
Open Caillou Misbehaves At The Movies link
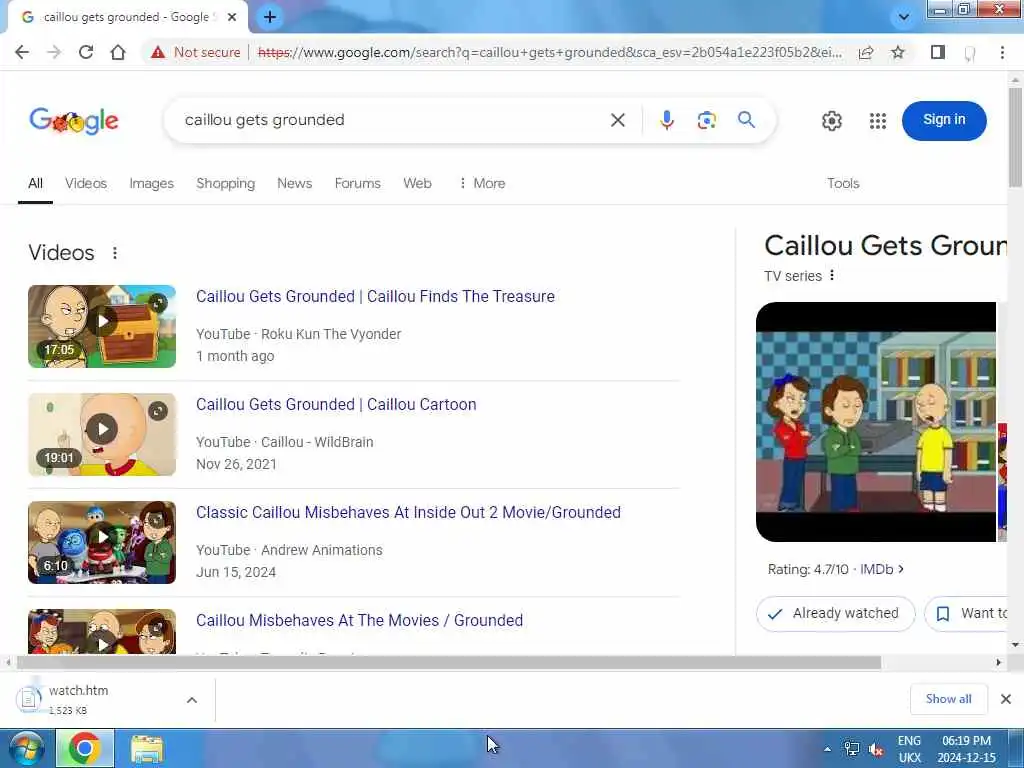coord(359,620)
